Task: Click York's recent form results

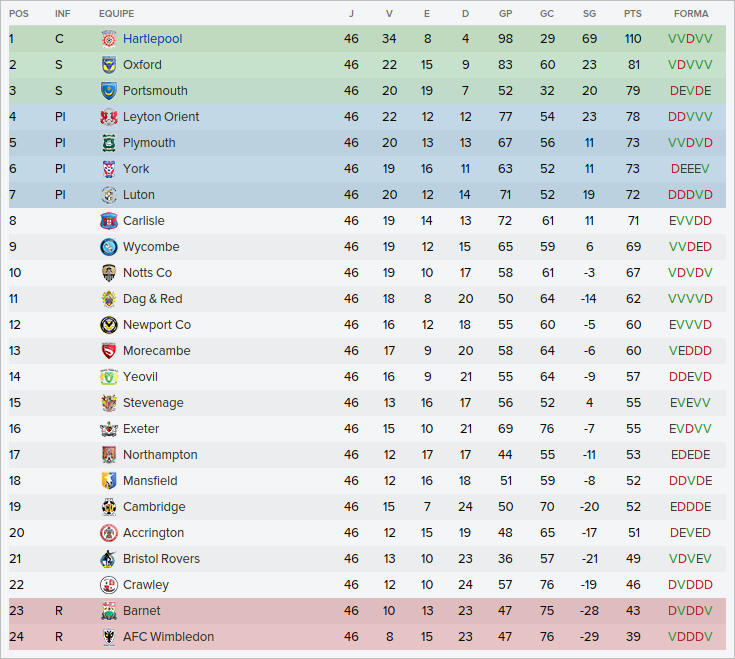Action: [x=691, y=169]
